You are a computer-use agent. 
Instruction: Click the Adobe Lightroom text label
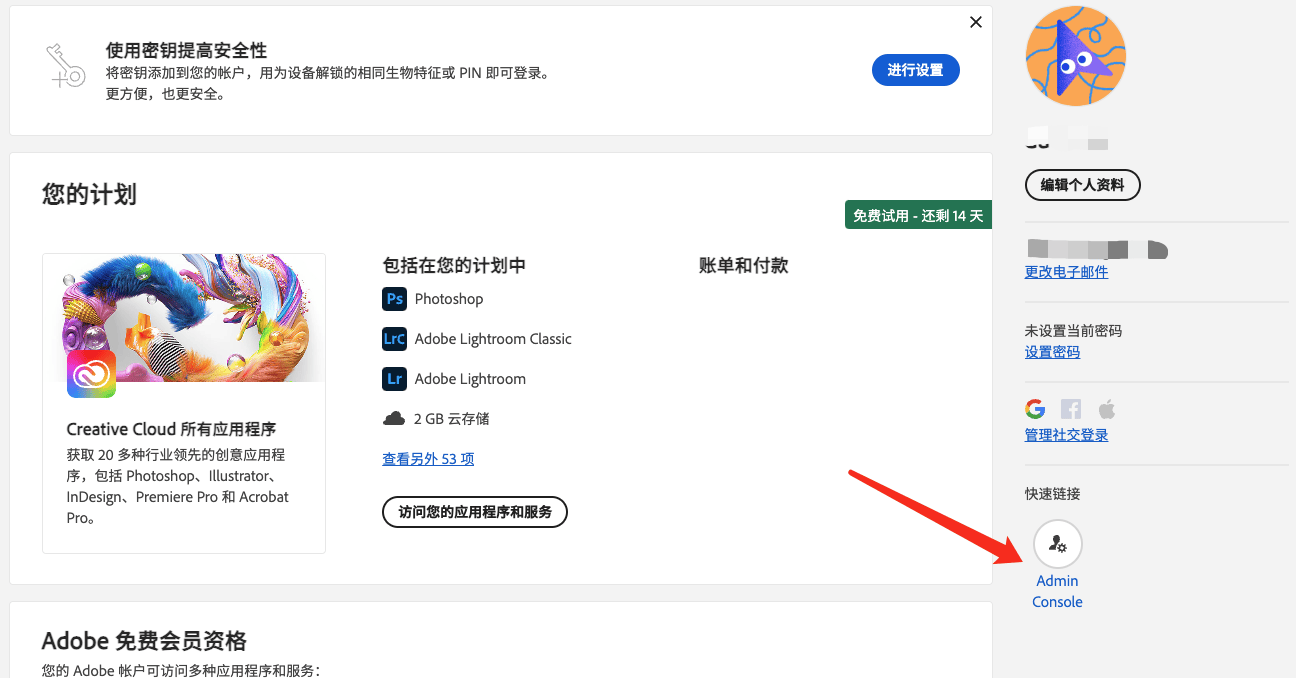tap(470, 378)
